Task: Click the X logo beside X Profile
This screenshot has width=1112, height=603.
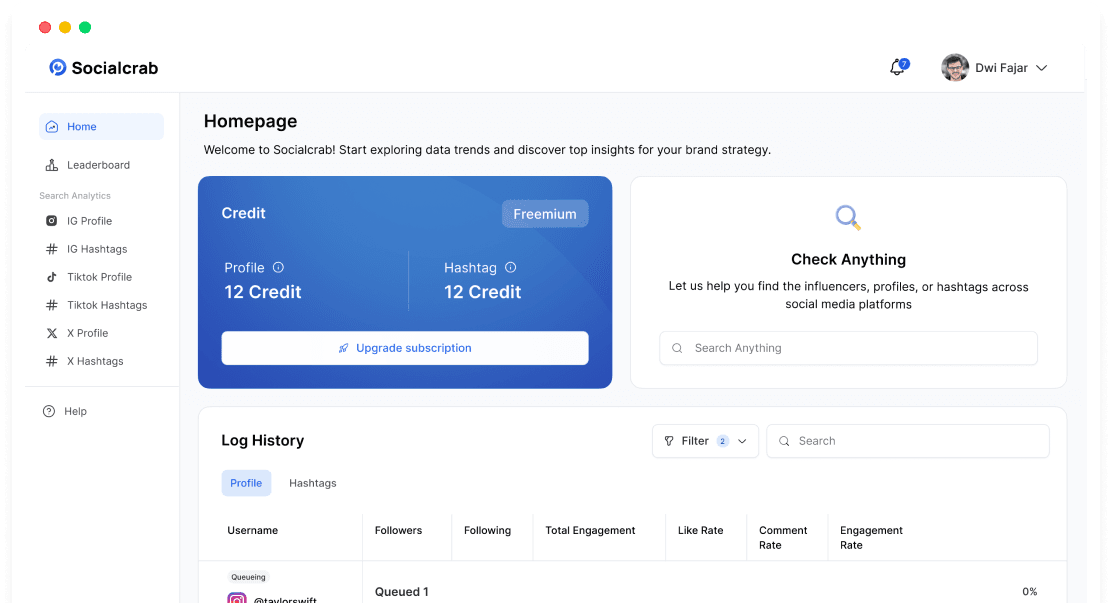Action: tap(52, 333)
